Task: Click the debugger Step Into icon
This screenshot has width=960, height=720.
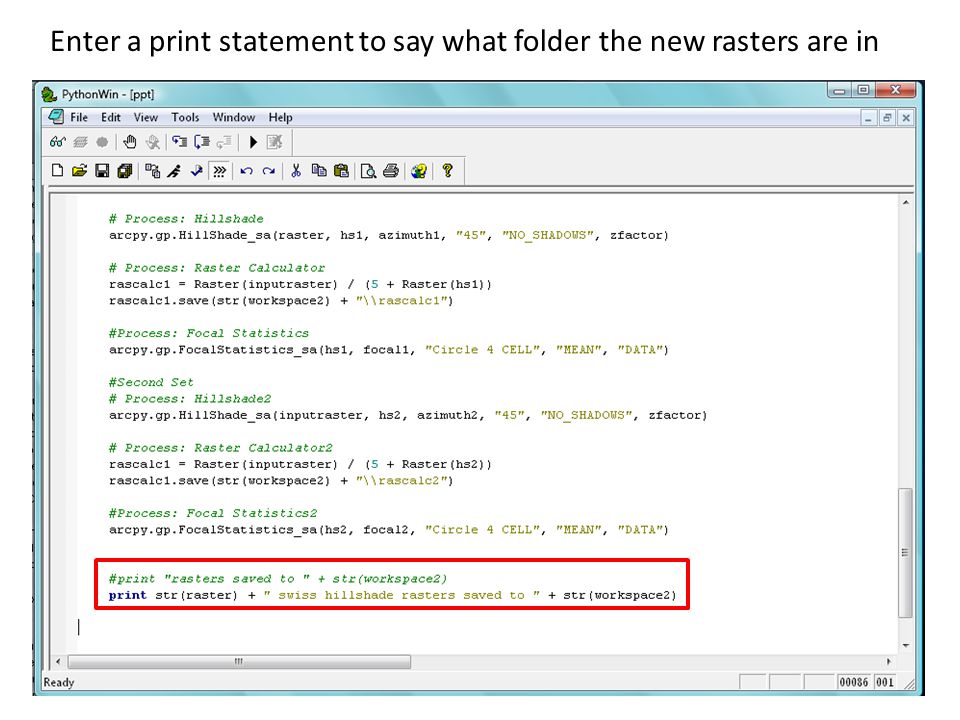Action: pyautogui.click(x=179, y=142)
